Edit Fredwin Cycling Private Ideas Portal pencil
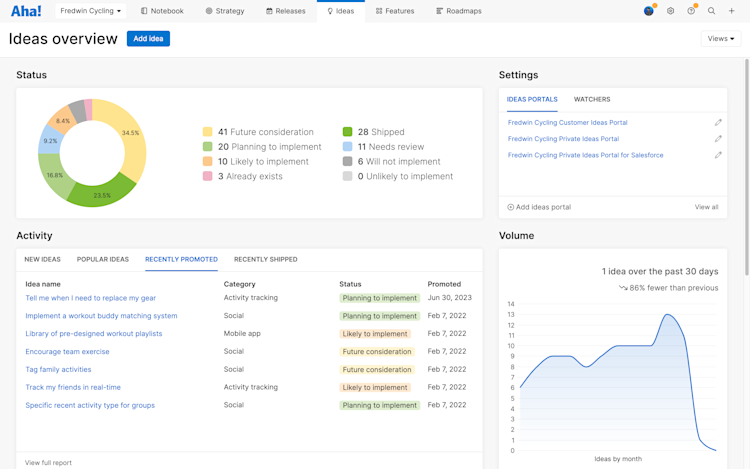 pos(718,139)
